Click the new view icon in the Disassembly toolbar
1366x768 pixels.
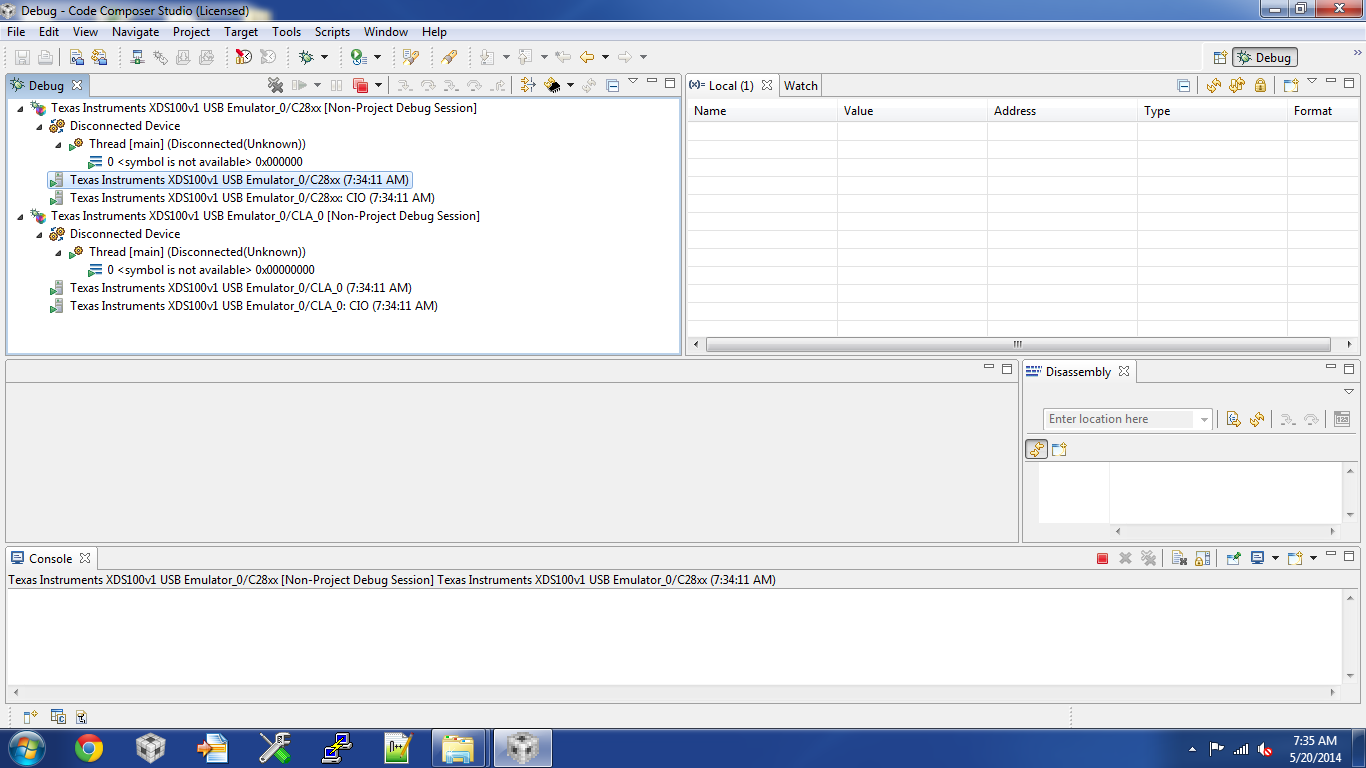[x=1059, y=450]
